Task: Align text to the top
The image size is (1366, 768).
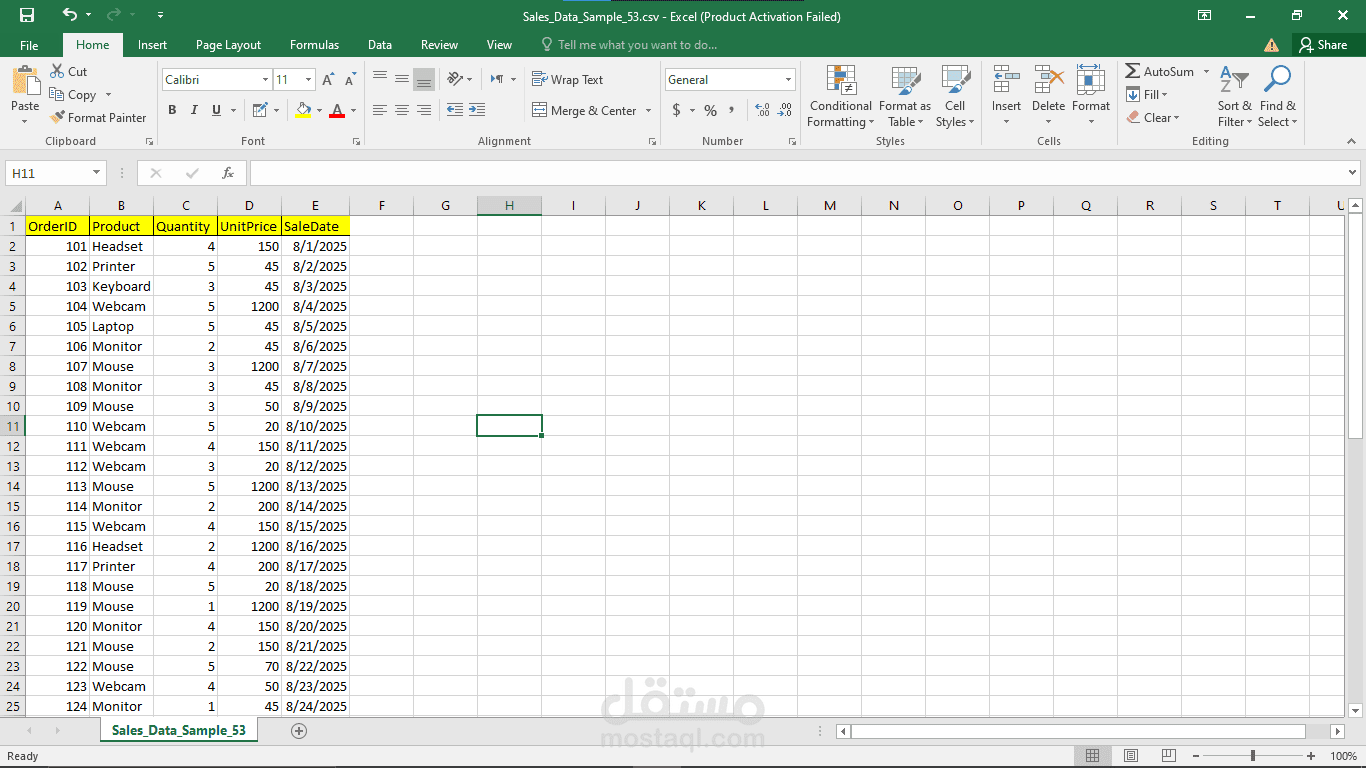Action: tap(380, 79)
